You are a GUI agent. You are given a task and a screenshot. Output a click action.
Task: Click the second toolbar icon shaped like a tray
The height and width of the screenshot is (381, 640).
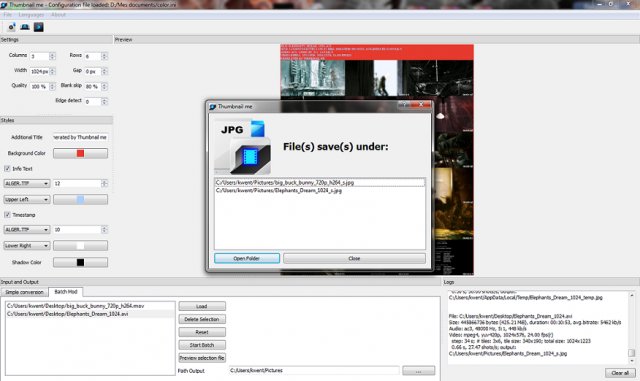(25, 27)
